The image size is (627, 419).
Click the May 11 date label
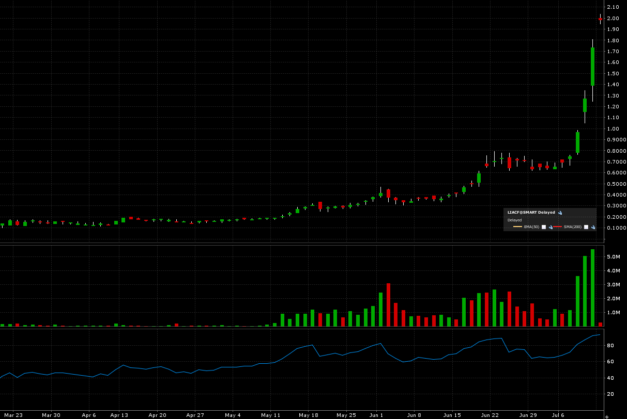(x=270, y=413)
